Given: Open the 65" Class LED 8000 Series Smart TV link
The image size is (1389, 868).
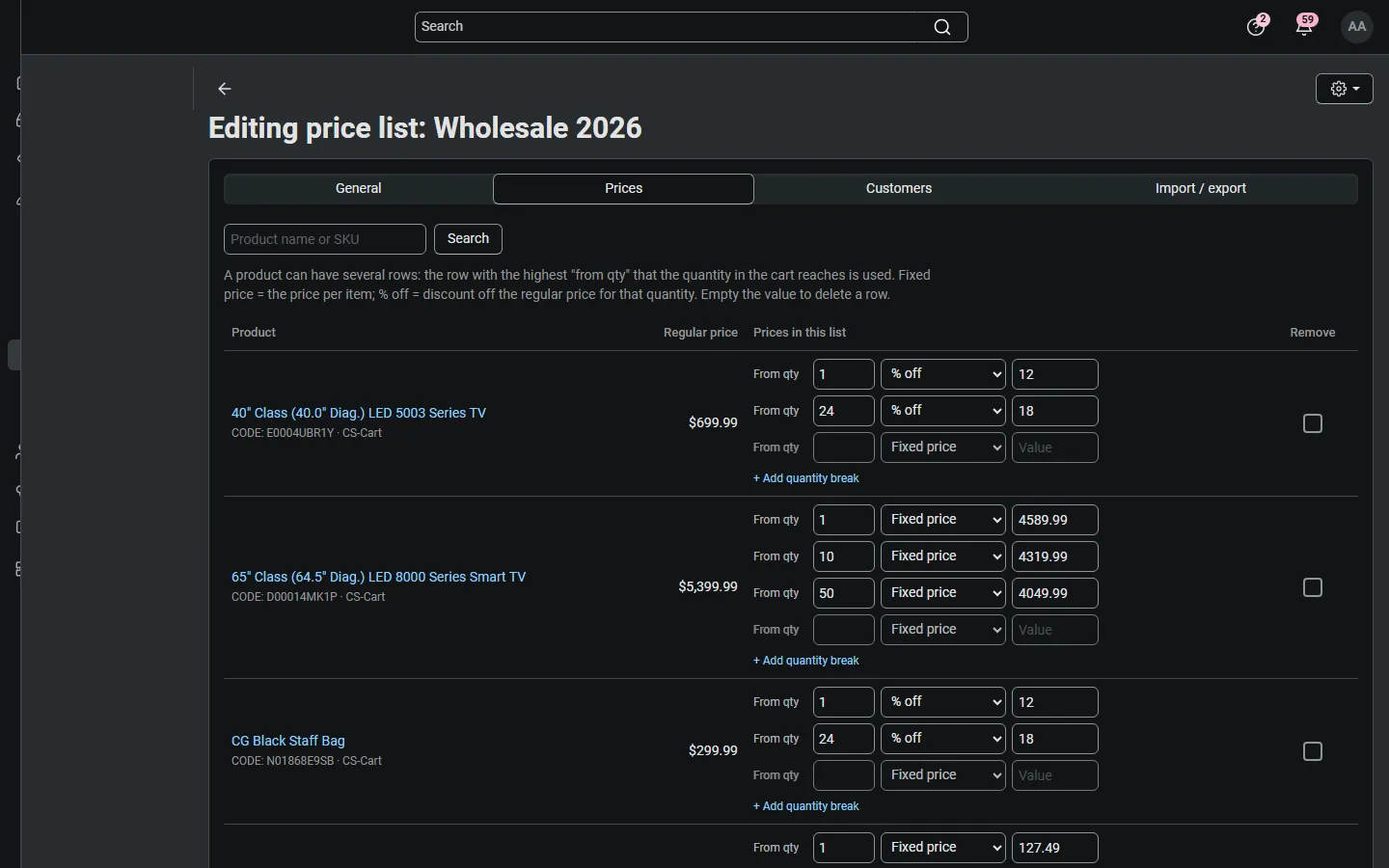Looking at the screenshot, I should click(378, 577).
